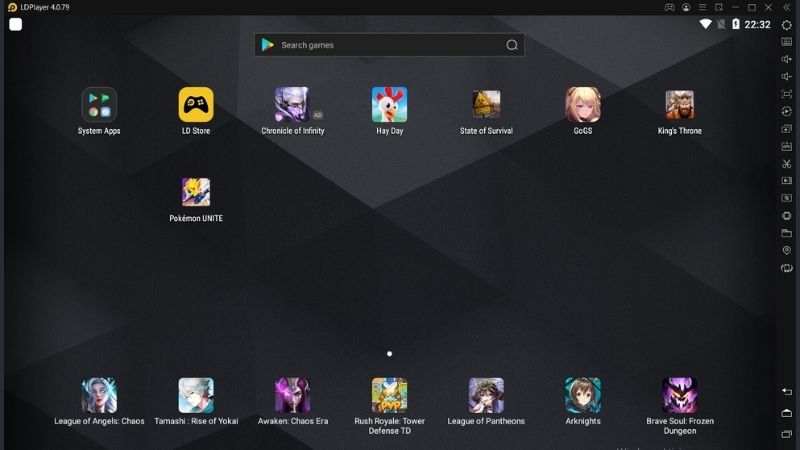Click the white square at top-left
The height and width of the screenshot is (450, 800).
[15, 24]
